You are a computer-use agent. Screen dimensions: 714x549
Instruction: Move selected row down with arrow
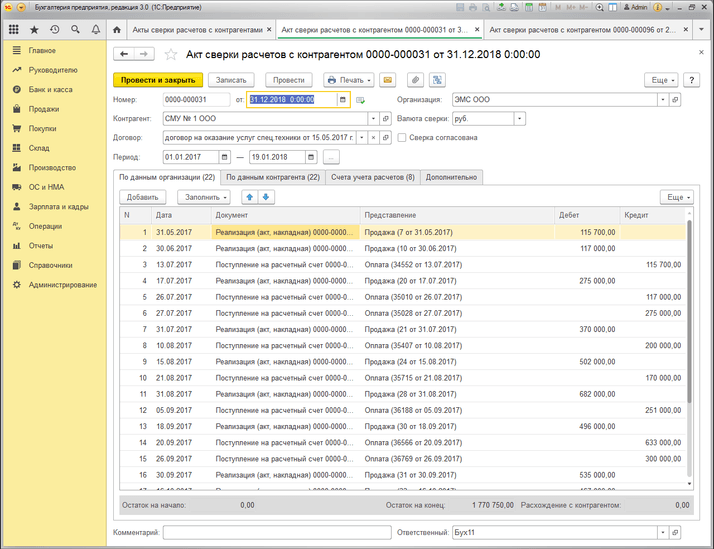click(x=266, y=197)
